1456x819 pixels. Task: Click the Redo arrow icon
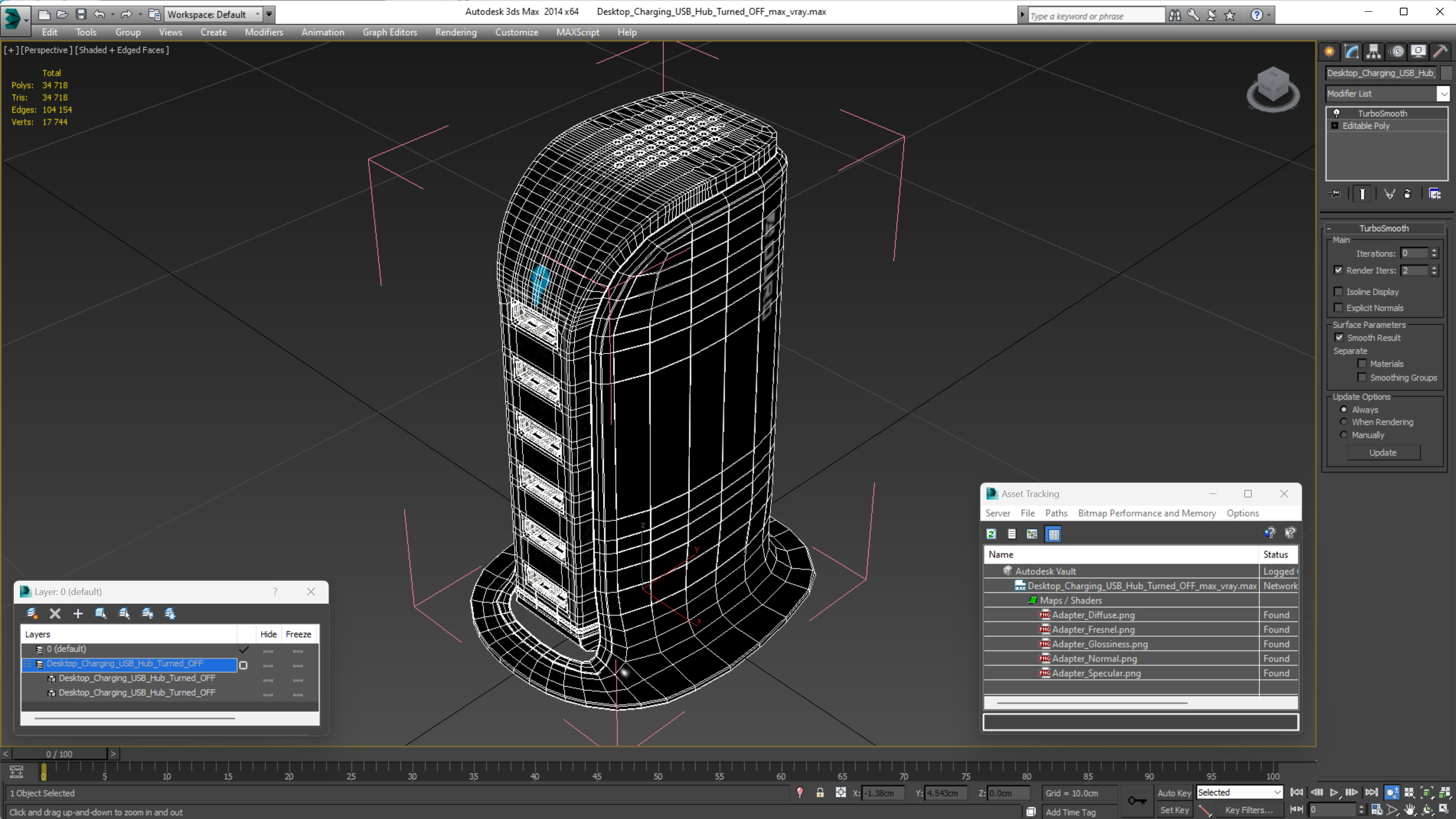click(126, 14)
